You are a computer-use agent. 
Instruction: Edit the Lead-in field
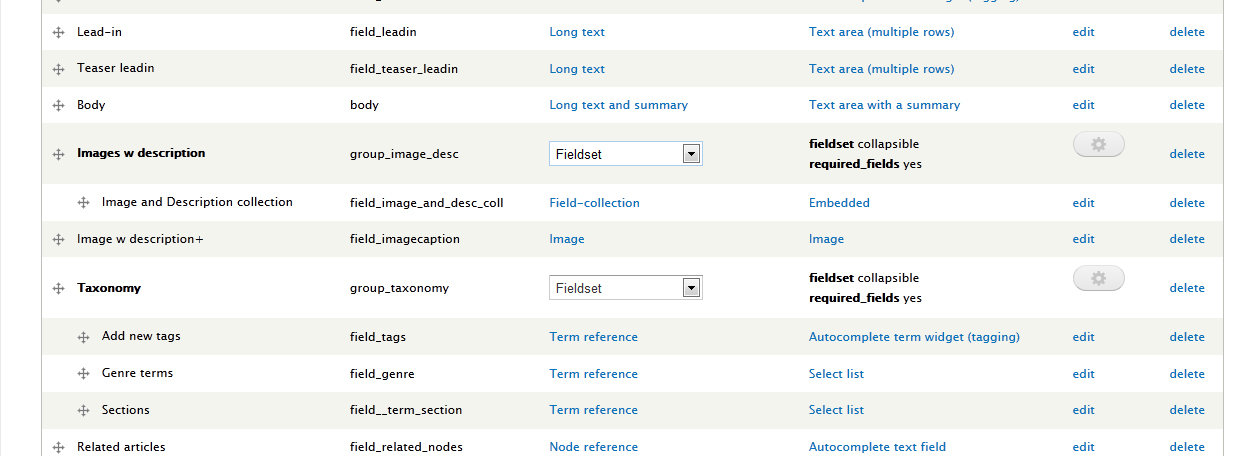click(1083, 32)
